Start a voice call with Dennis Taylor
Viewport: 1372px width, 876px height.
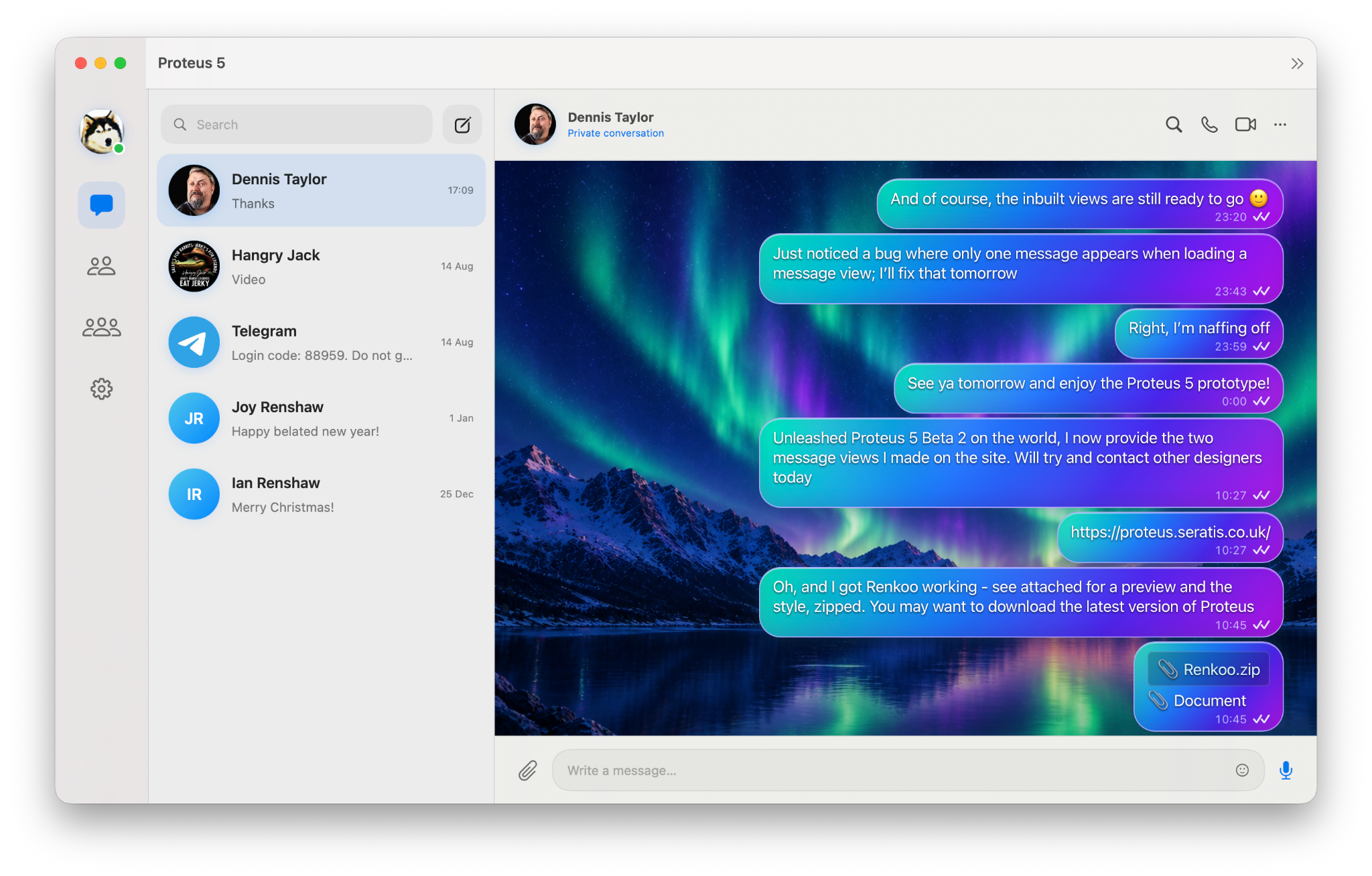tap(1209, 125)
